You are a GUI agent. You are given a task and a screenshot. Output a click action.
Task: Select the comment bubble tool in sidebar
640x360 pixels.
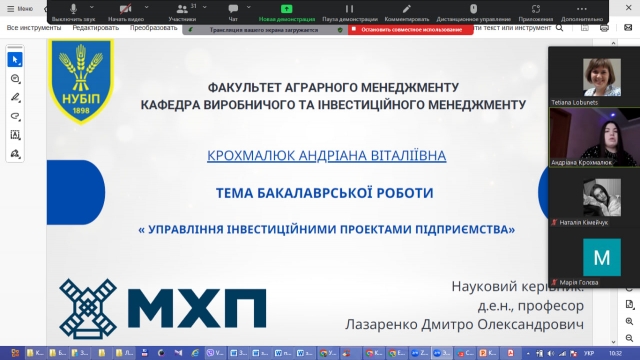(15, 78)
